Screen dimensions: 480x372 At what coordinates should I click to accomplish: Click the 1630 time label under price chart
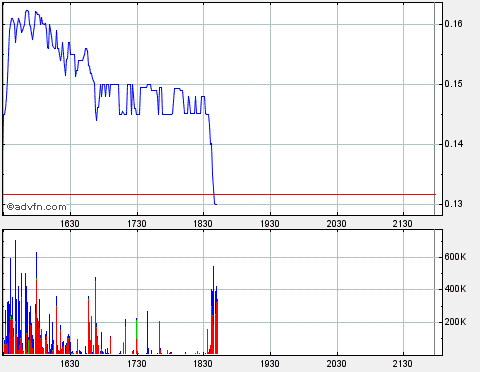click(x=70, y=224)
